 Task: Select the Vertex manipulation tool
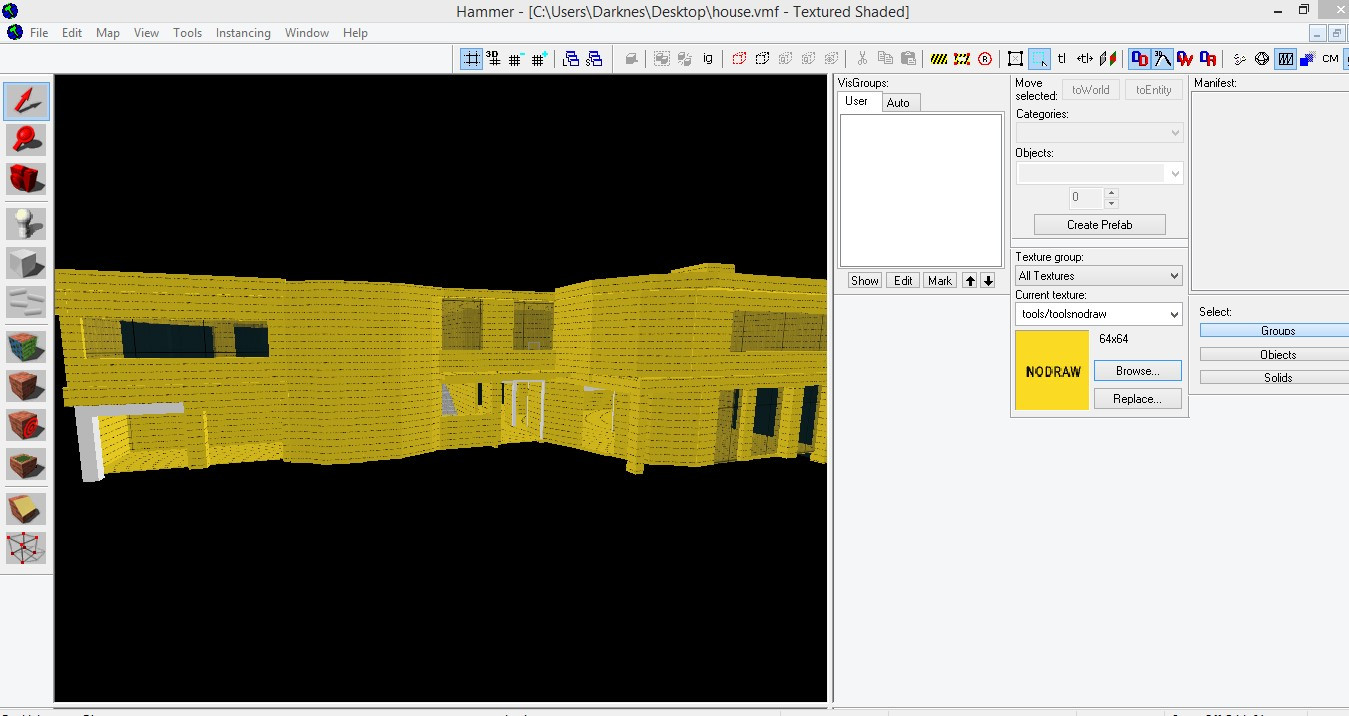26,547
